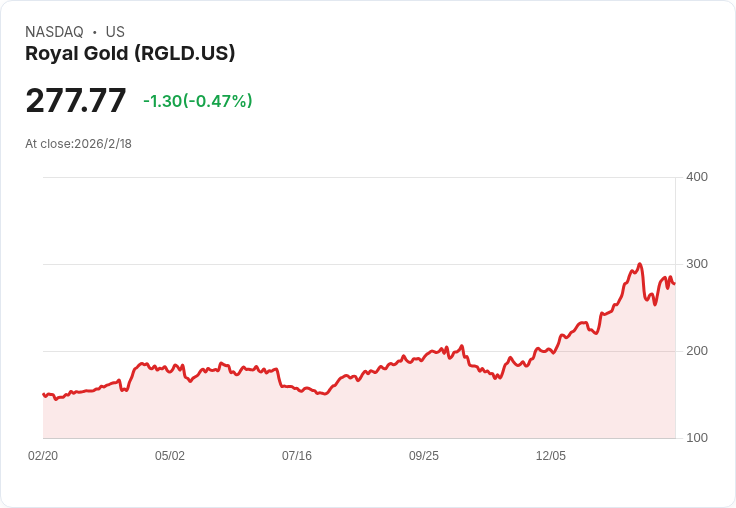The image size is (736, 508).
Task: Click the NASDAQ exchange label
Action: [x=54, y=32]
